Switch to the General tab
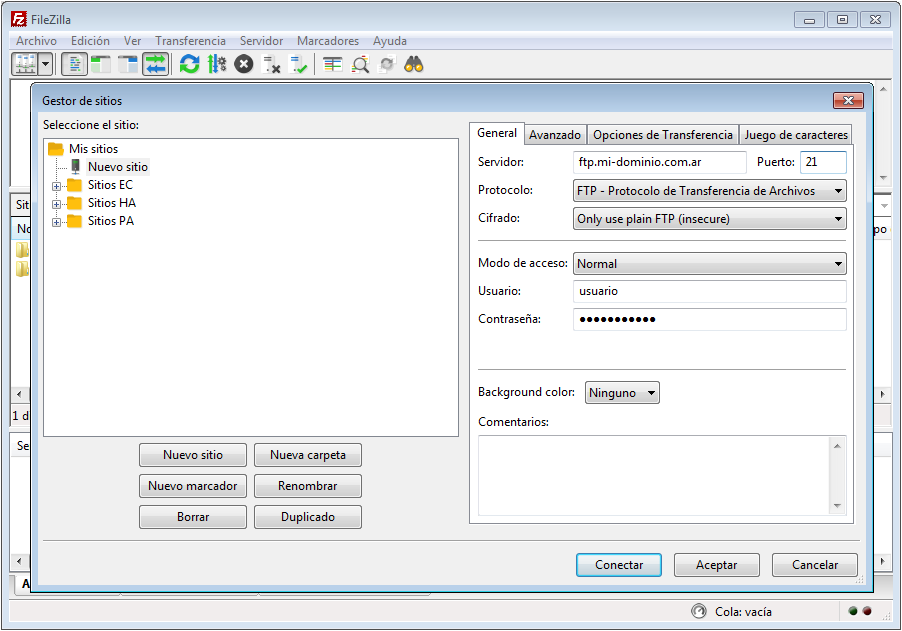The width and height of the screenshot is (902, 631). (x=497, y=133)
